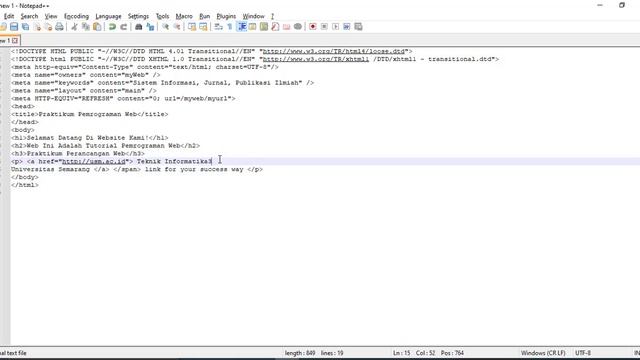This screenshot has height=360, width=640.
Task: Open the Search menu
Action: [x=29, y=16]
